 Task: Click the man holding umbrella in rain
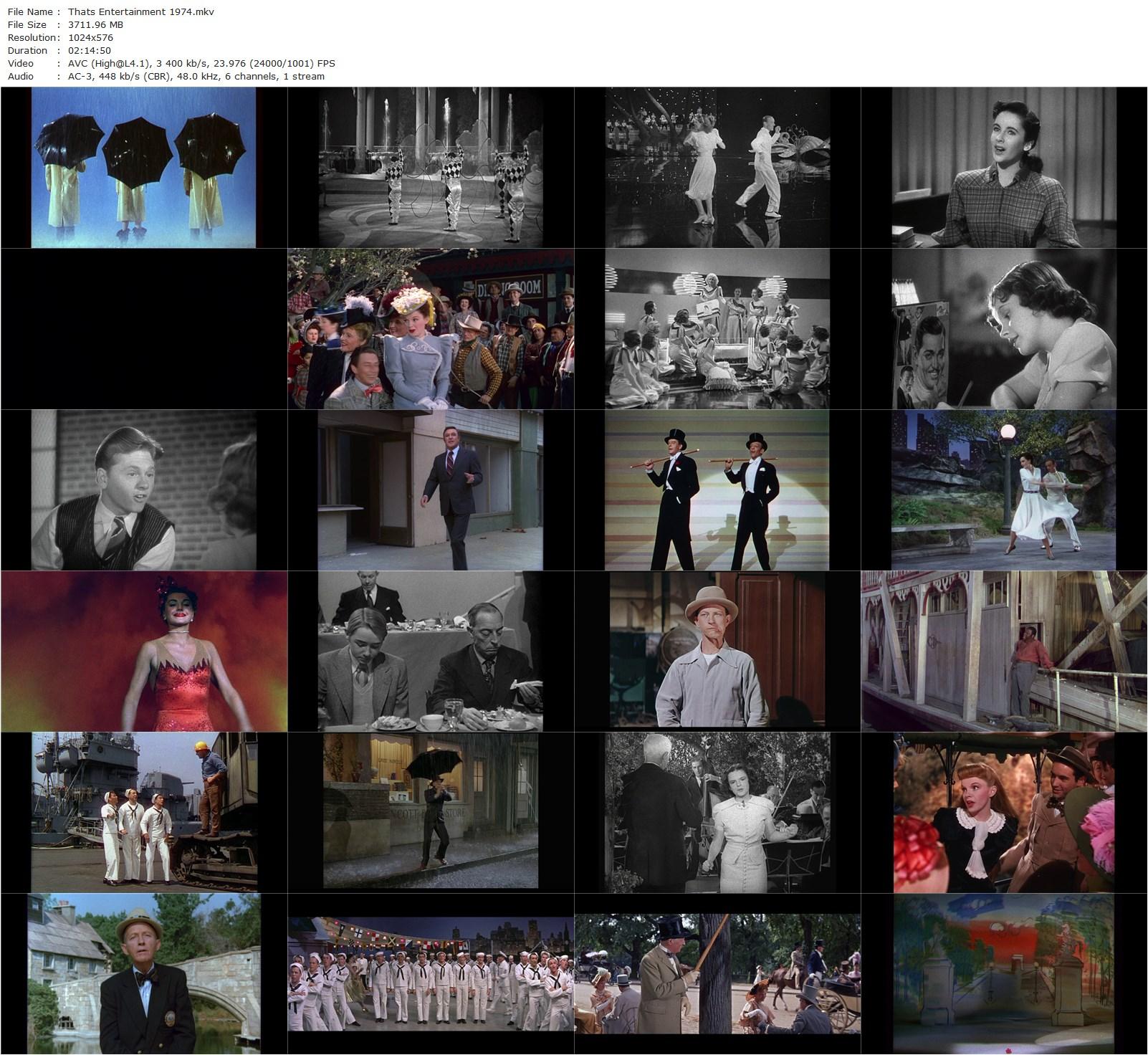(431, 813)
